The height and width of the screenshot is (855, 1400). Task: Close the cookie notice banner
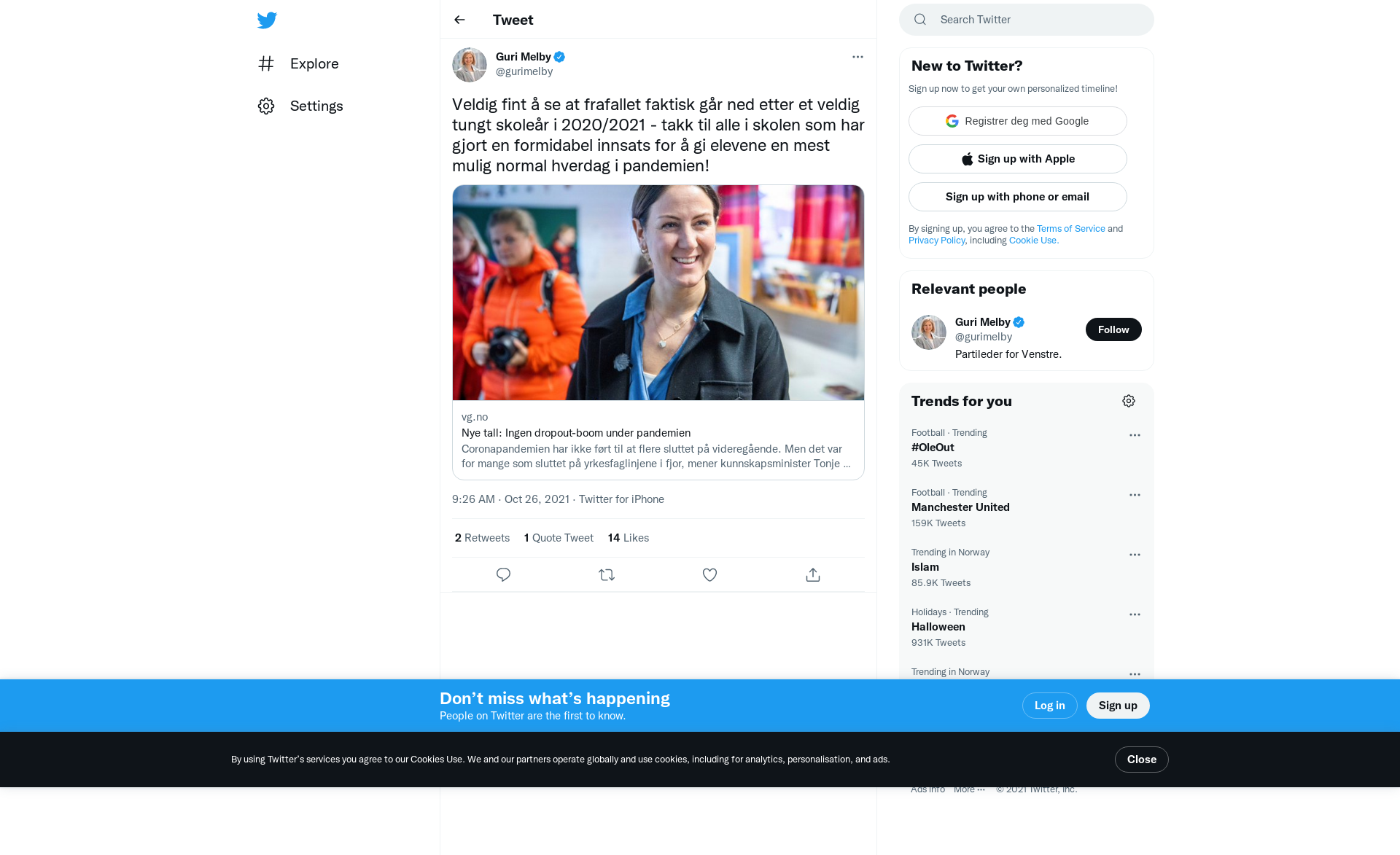[x=1141, y=760]
